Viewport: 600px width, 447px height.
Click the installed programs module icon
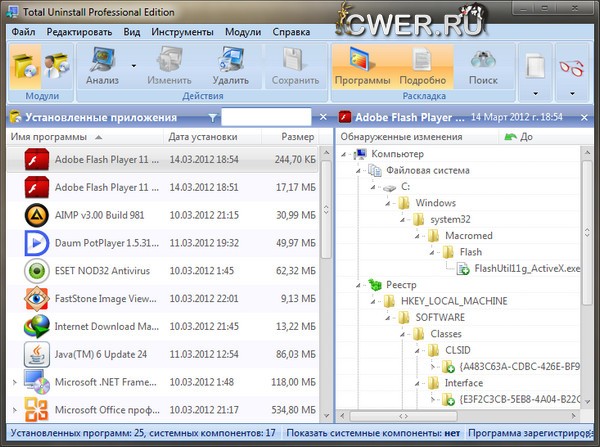(25, 65)
